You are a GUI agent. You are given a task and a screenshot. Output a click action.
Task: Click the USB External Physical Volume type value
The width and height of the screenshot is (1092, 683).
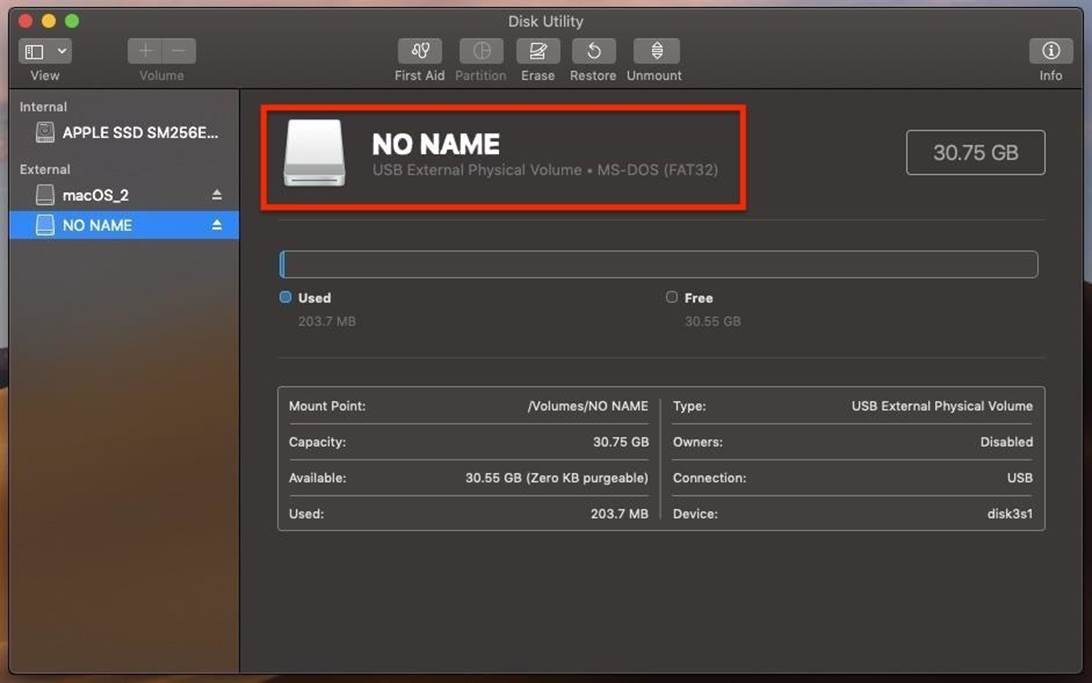pyautogui.click(x=942, y=406)
